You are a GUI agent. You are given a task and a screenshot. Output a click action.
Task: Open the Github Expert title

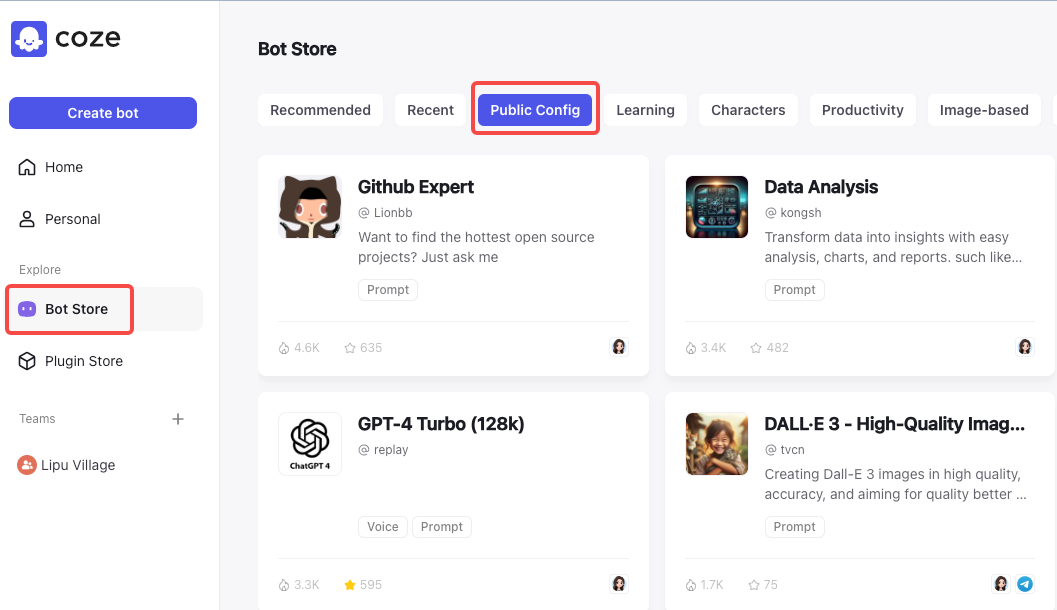(416, 187)
